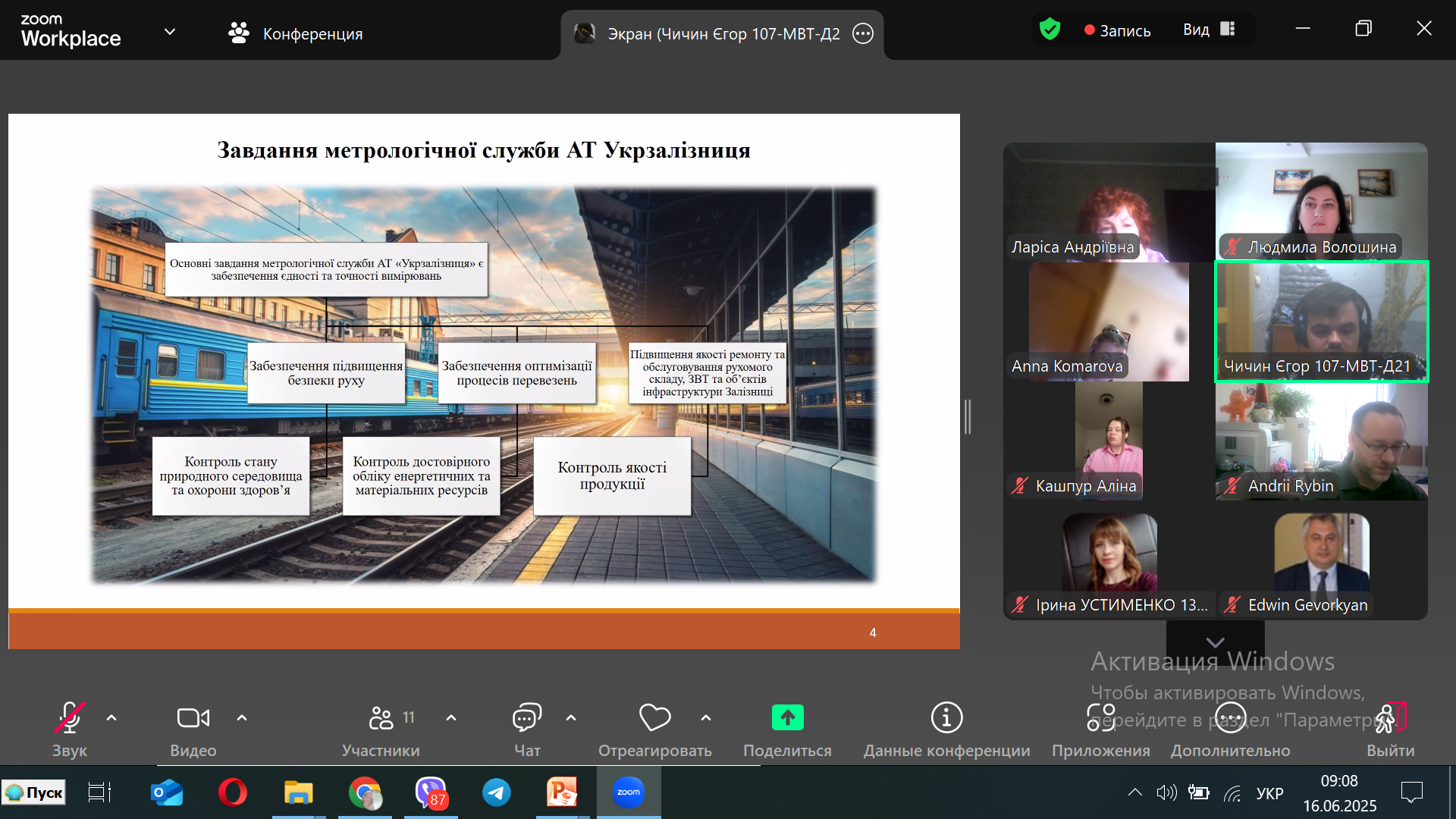Expand chat options arrow
This screenshot has height=819, width=1456.
(x=571, y=717)
